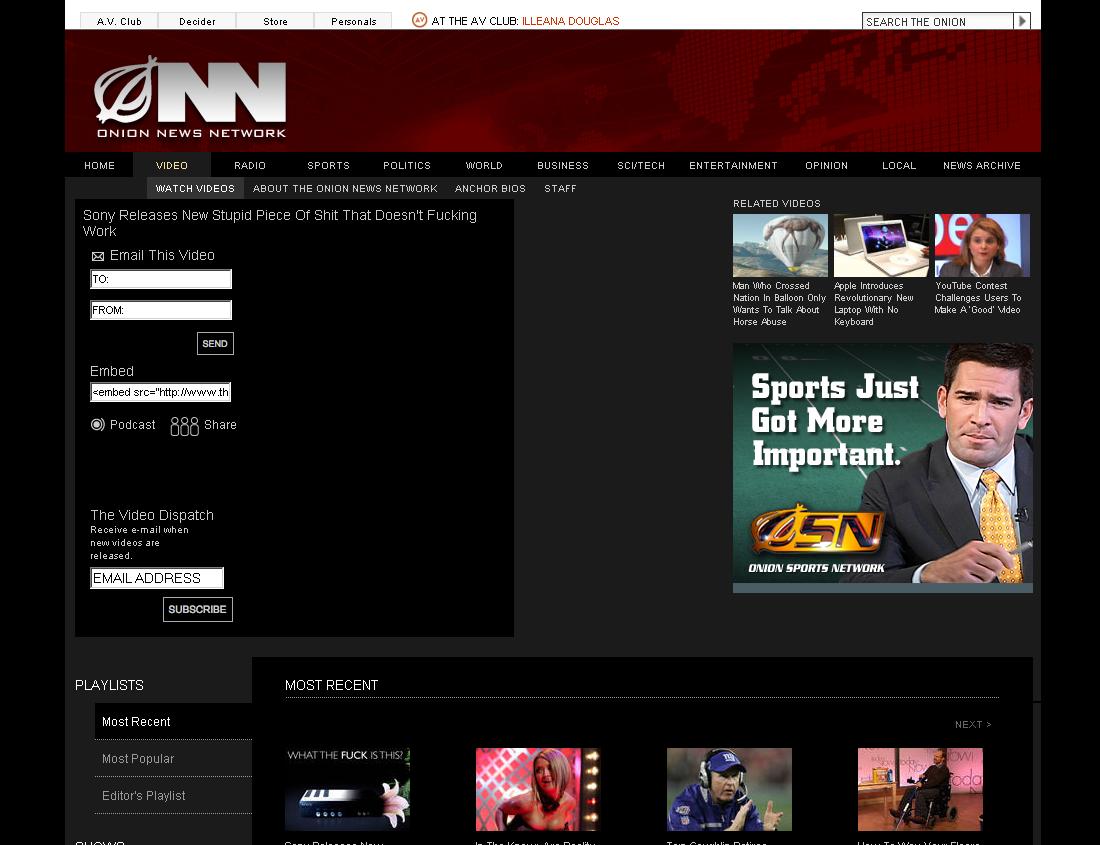Open the Sony device video thumbnail
The width and height of the screenshot is (1100, 845).
click(x=347, y=790)
